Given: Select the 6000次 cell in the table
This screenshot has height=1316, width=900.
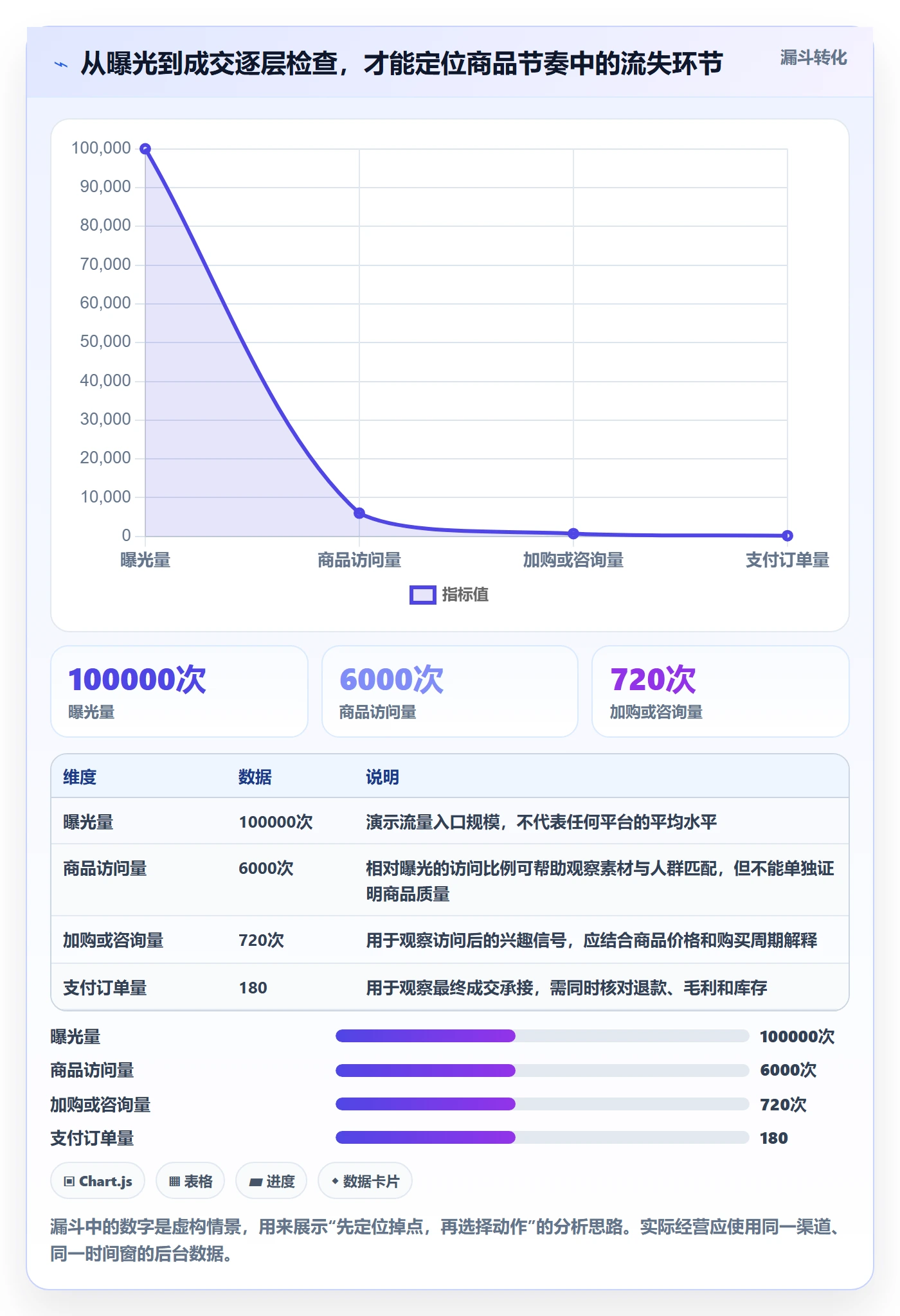Looking at the screenshot, I should [x=266, y=868].
